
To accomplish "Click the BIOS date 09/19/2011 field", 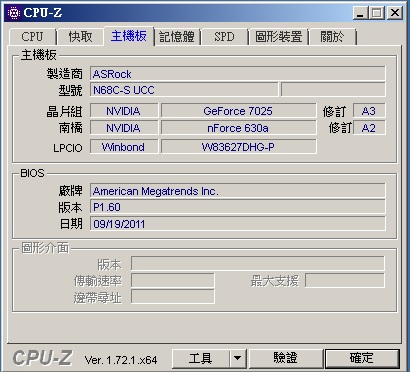I will pyautogui.click(x=238, y=224).
